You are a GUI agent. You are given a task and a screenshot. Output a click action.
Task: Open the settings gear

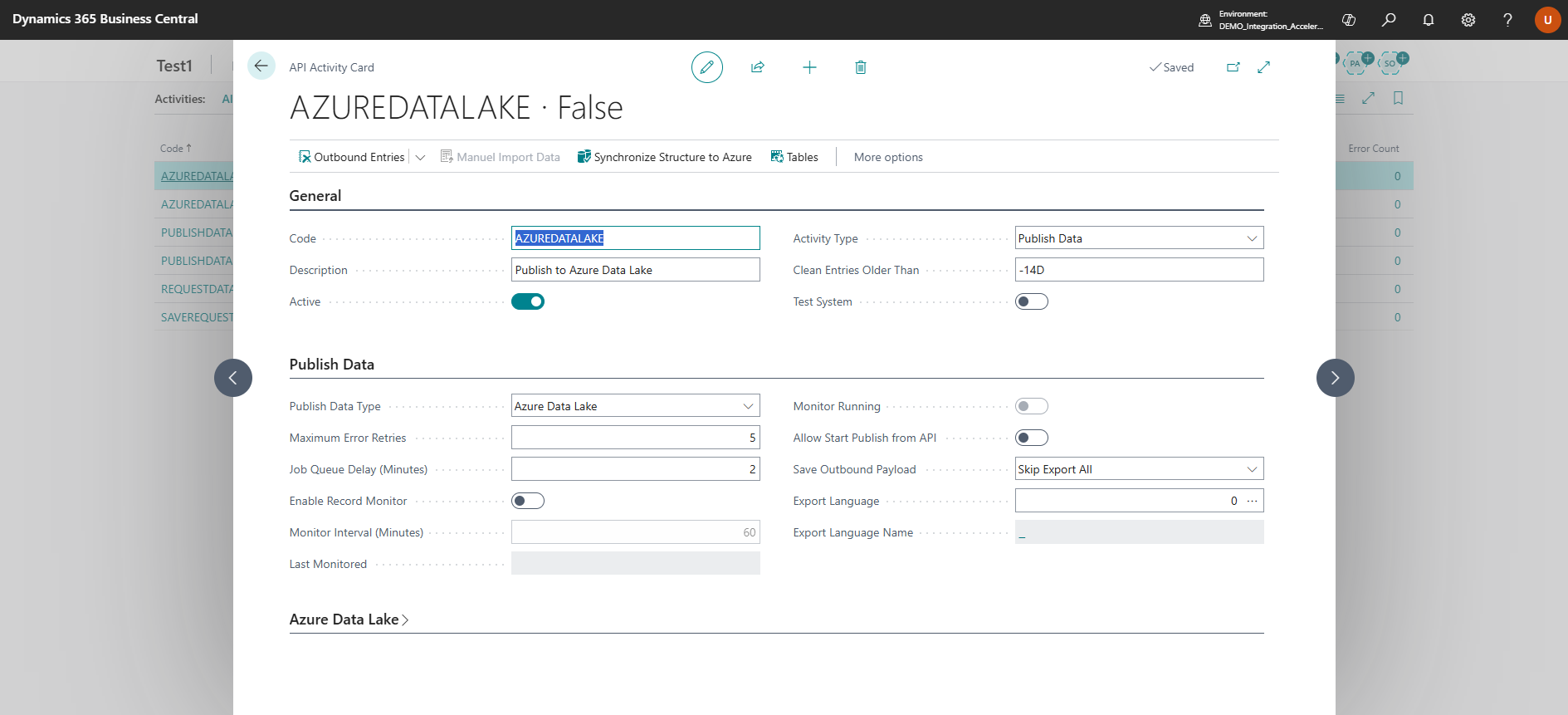[1468, 20]
